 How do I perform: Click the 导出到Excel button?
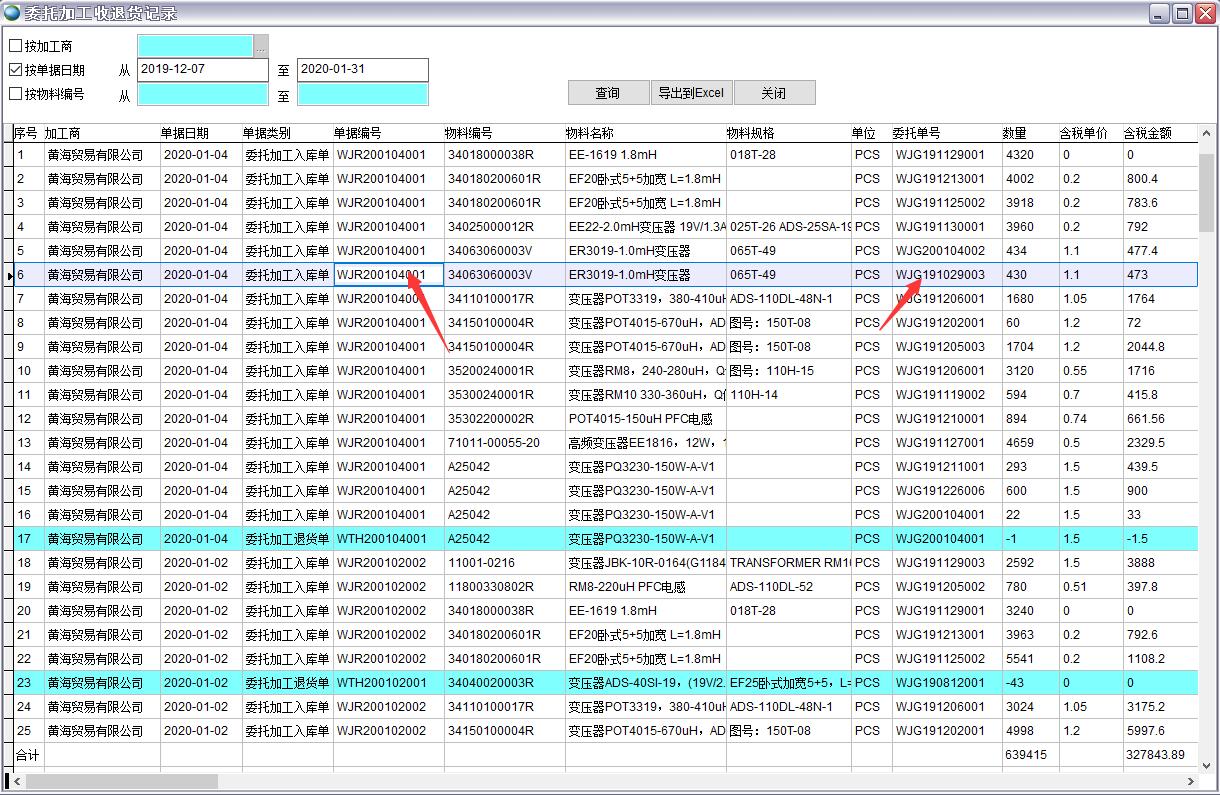pos(691,93)
